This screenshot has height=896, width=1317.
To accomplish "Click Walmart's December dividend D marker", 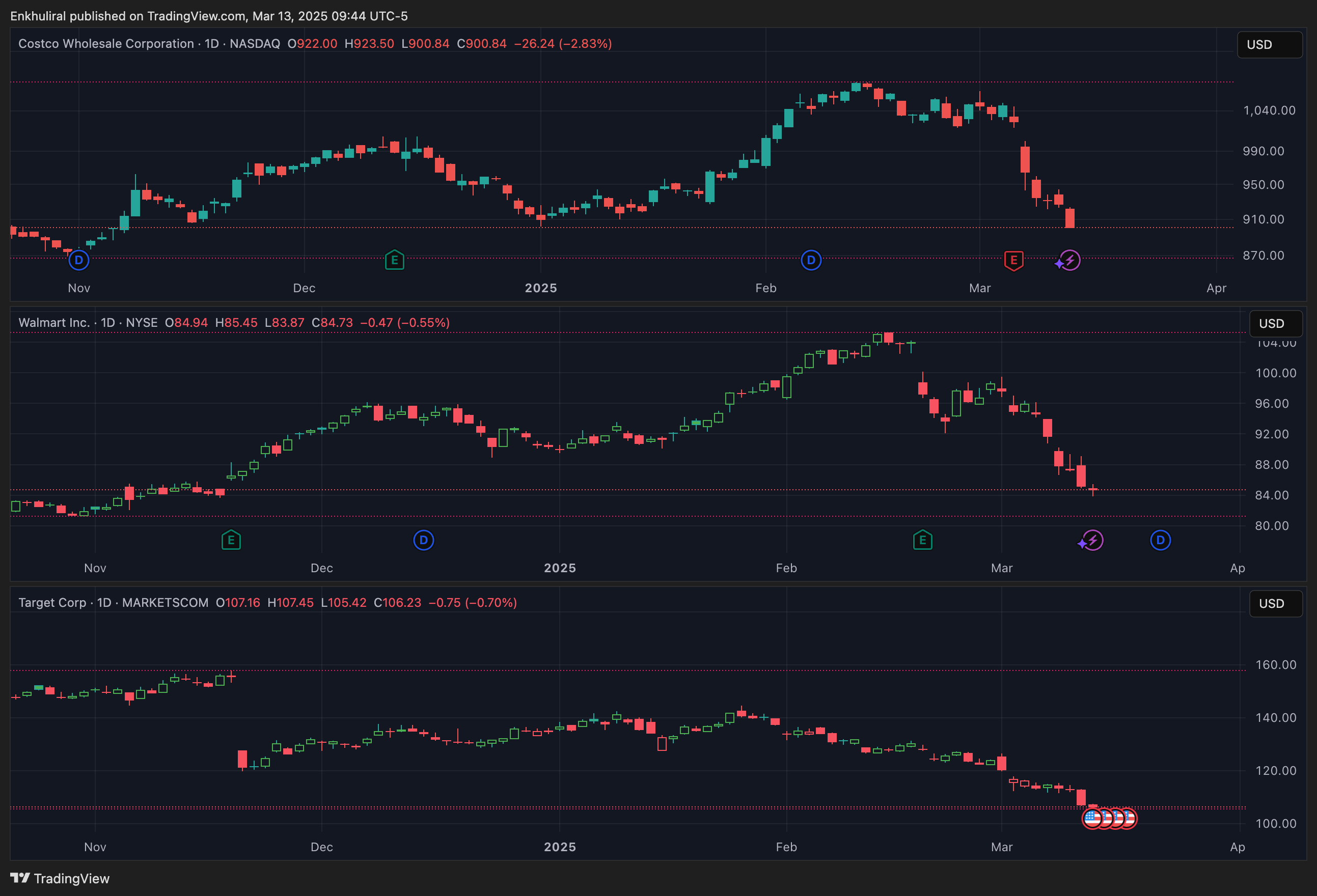I will [x=423, y=540].
